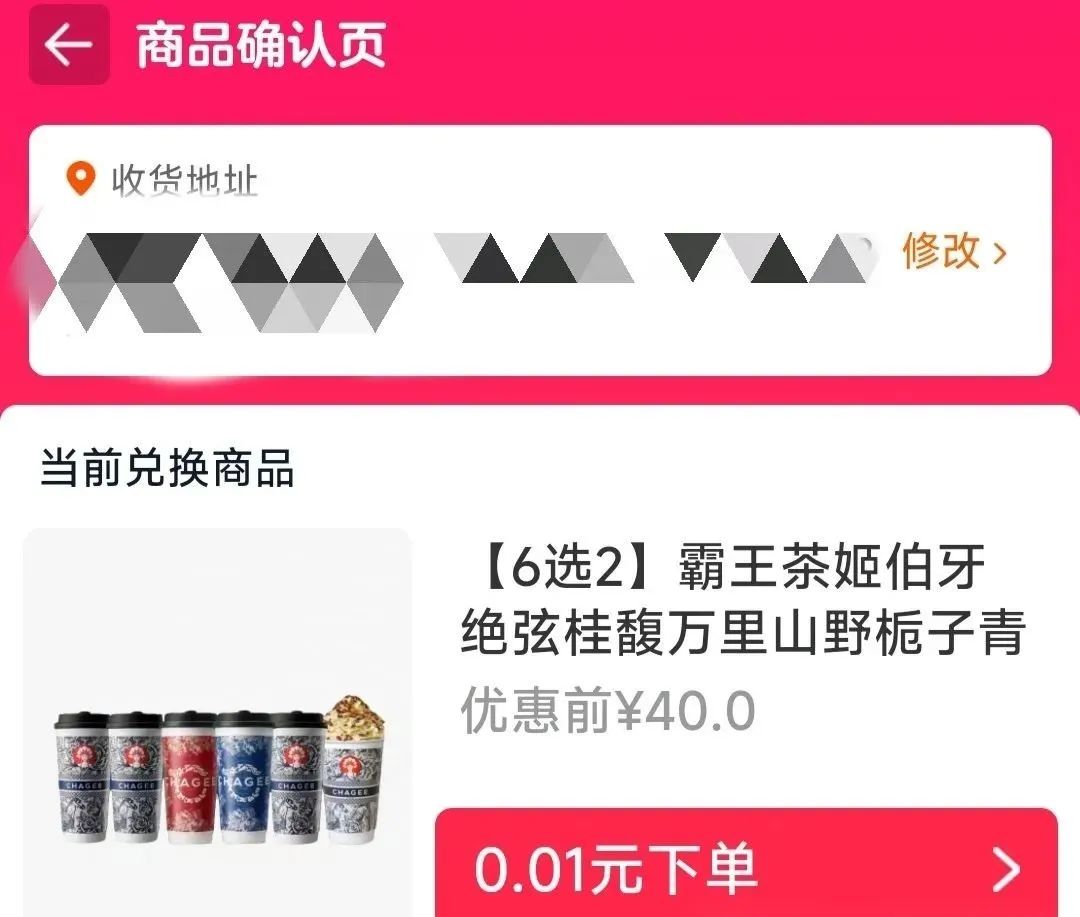The width and height of the screenshot is (1080, 917).
Task: Tap the back arrow icon
Action: click(69, 45)
